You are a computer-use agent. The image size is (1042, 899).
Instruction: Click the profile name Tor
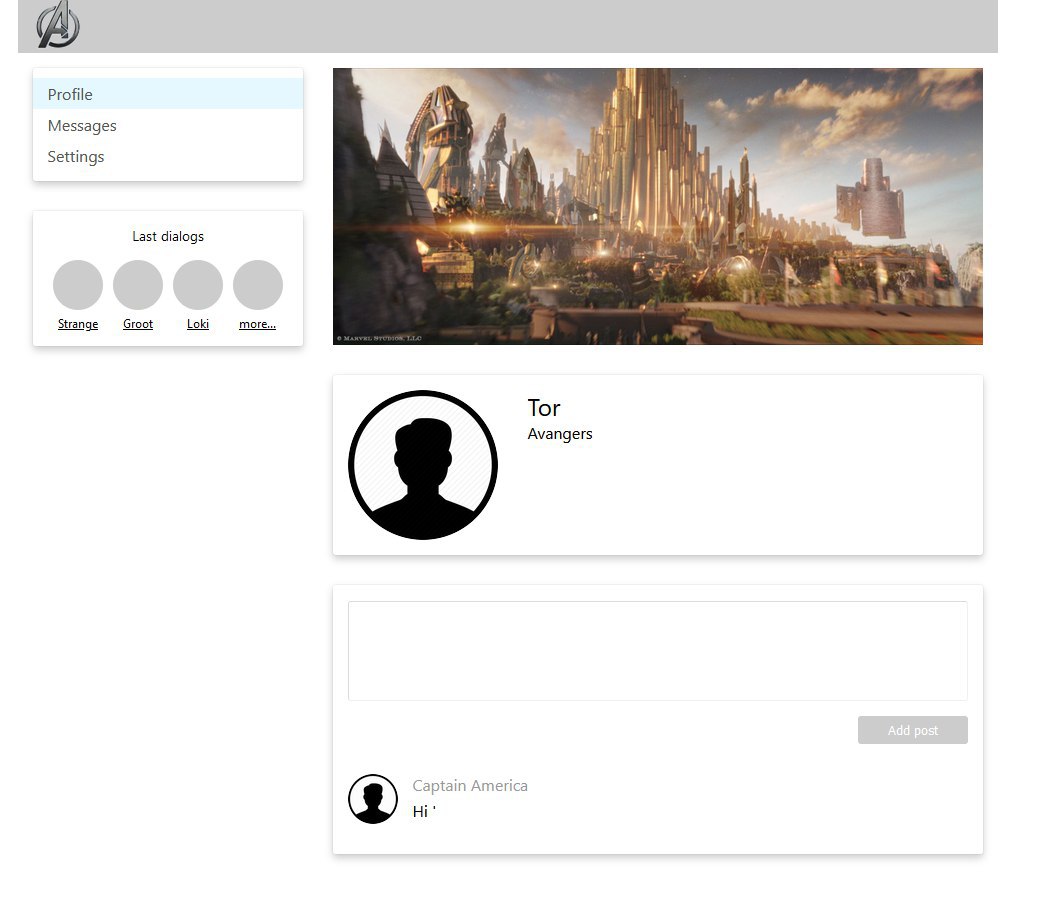tap(544, 408)
